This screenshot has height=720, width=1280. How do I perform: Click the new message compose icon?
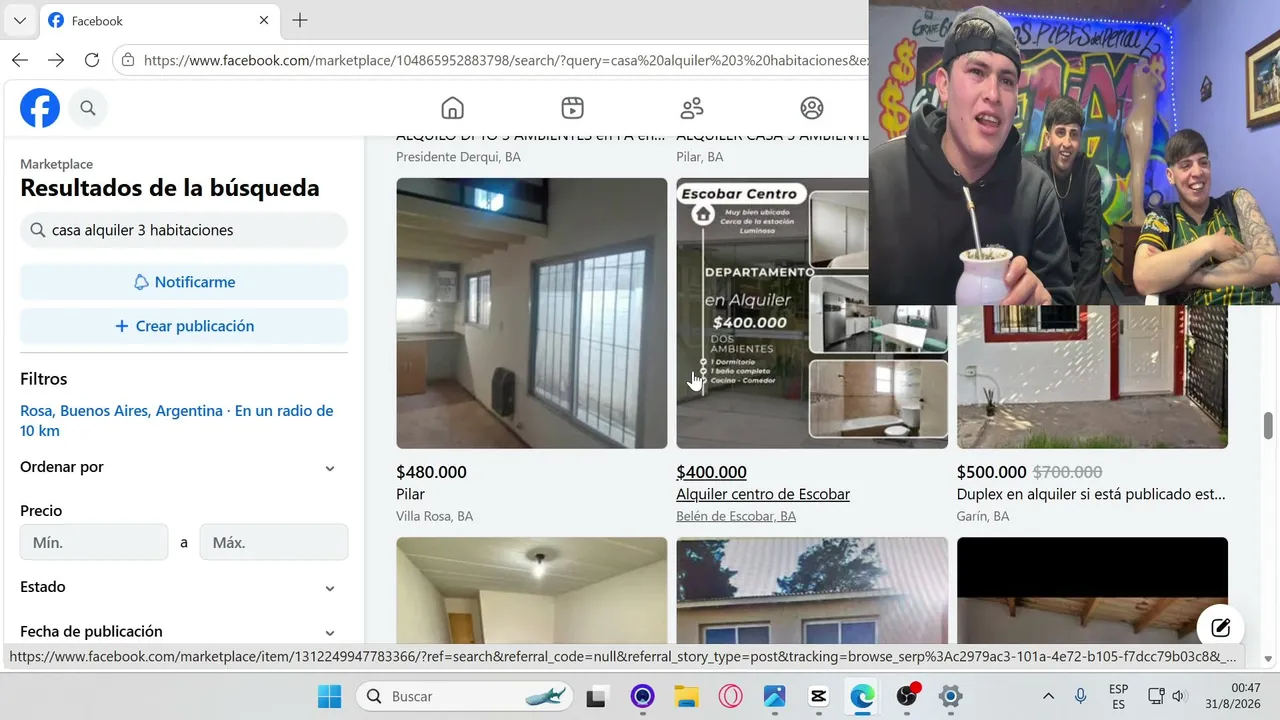tap(1220, 628)
